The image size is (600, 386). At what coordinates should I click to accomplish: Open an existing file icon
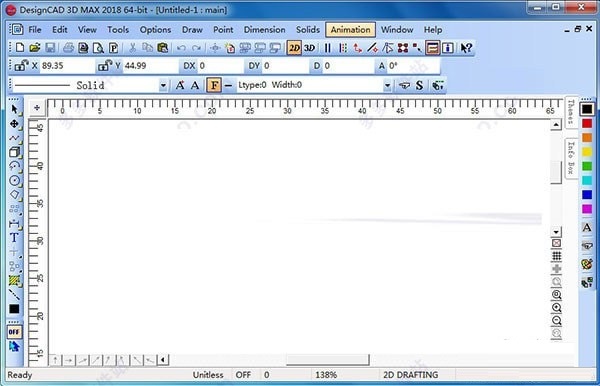pos(34,48)
